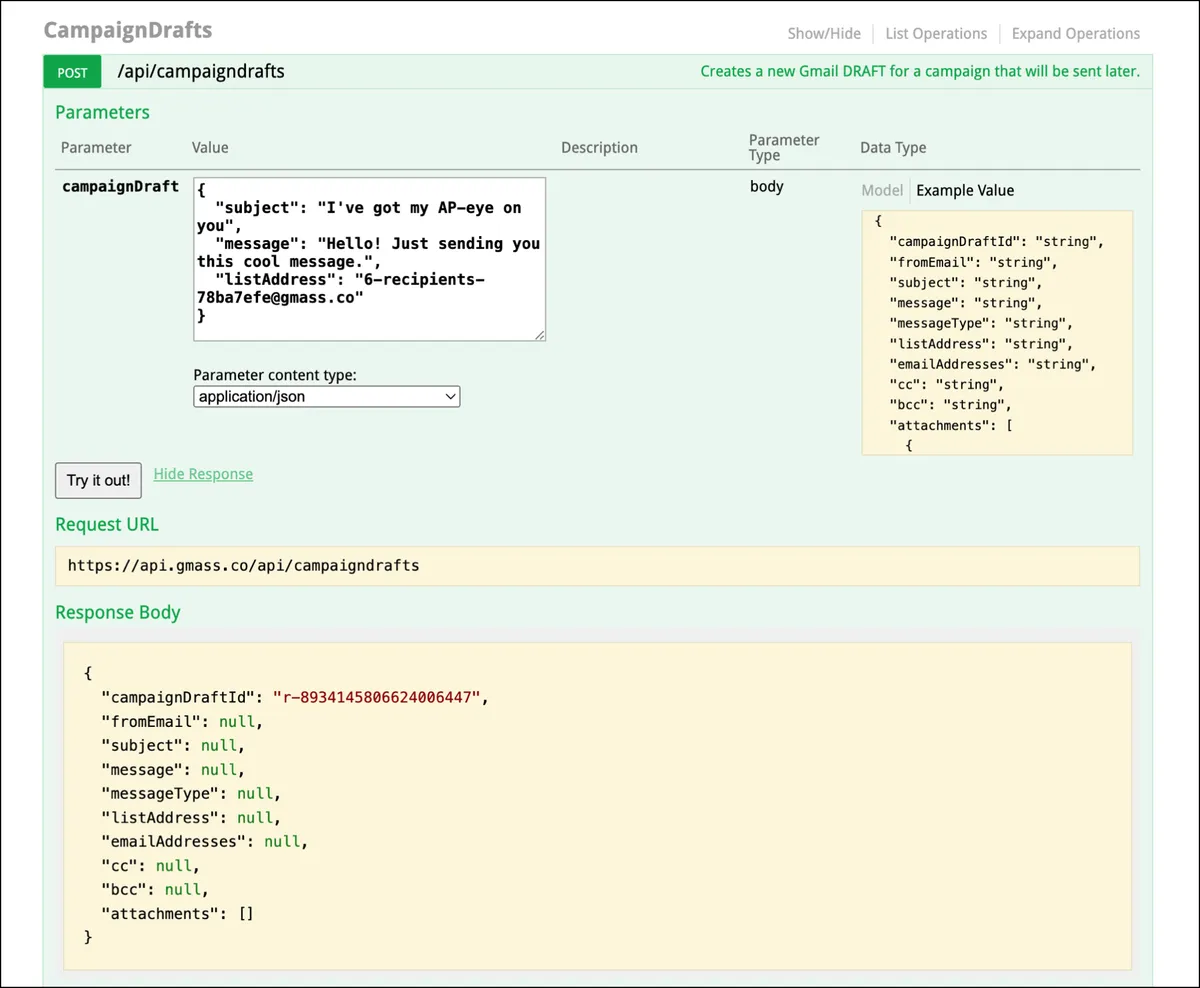Image resolution: width=1200 pixels, height=988 pixels.
Task: Open List Operations link
Action: (x=936, y=33)
